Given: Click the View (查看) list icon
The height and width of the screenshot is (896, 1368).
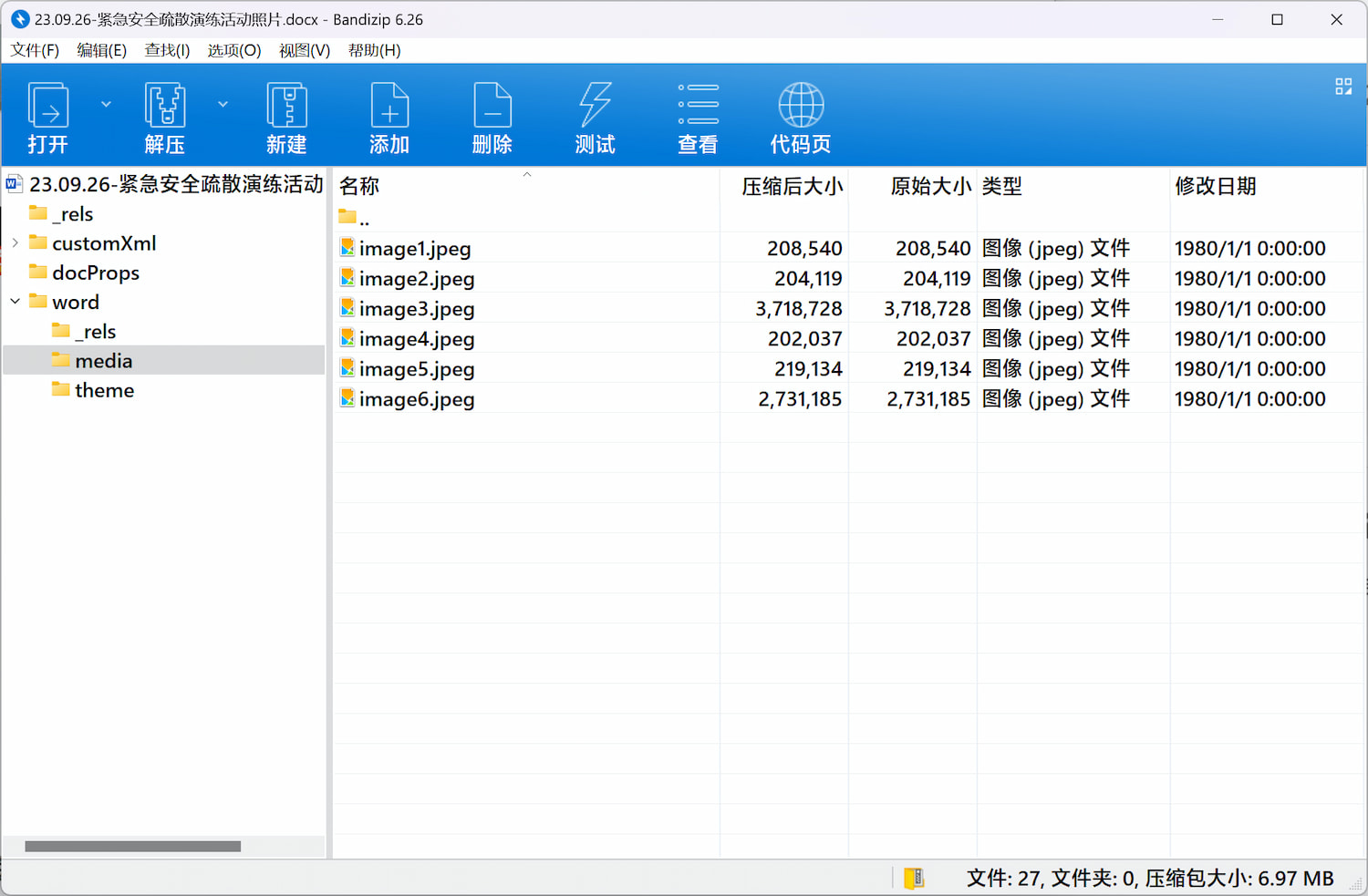Looking at the screenshot, I should [x=698, y=117].
